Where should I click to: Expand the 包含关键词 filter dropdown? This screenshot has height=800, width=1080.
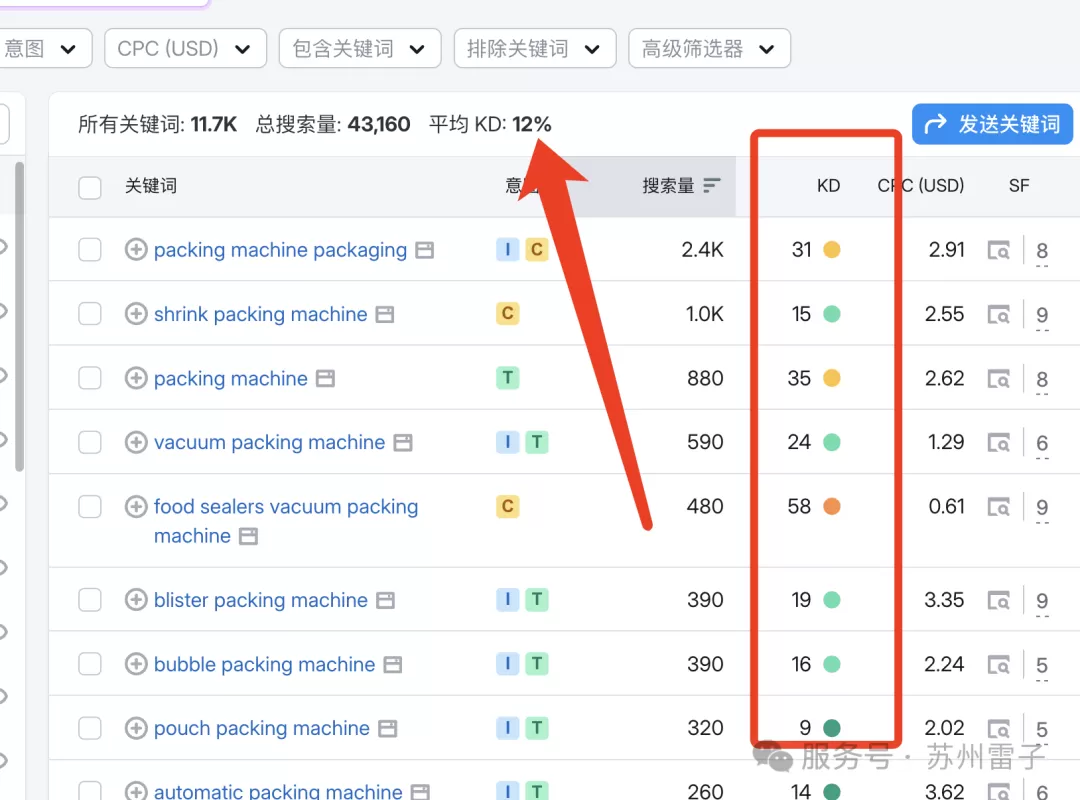[360, 48]
